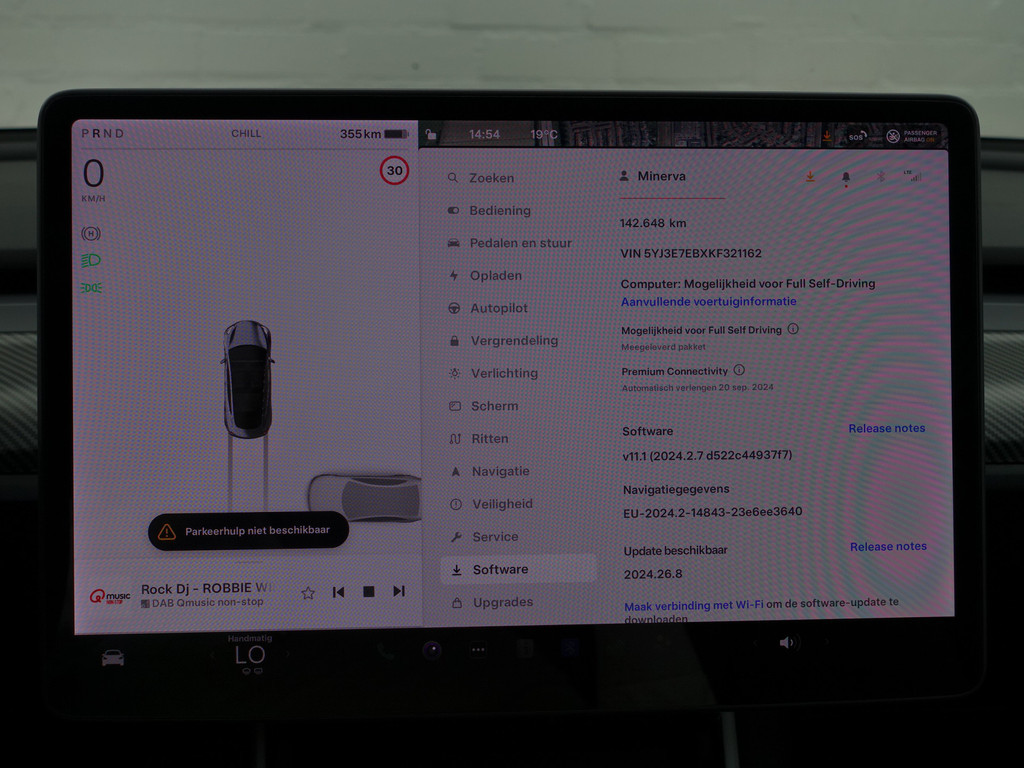This screenshot has height=768, width=1024.
Task: Open the app launcher ellipsis icon
Action: click(477, 649)
